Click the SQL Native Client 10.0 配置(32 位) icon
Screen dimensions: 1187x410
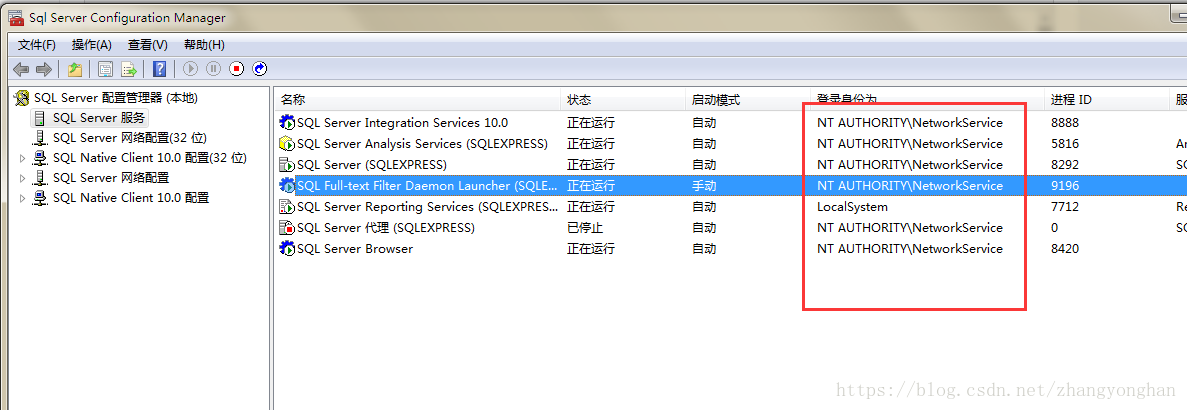pyautogui.click(x=40, y=158)
